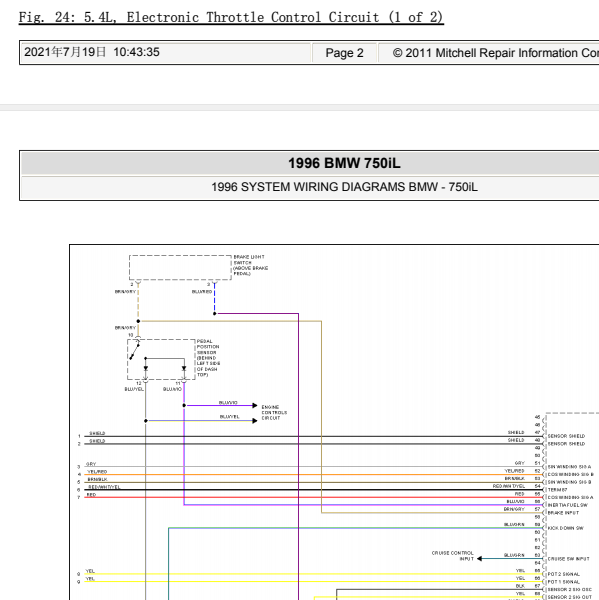Click the BLU/VIO arrow to Engine Controls Circuit

[x=220, y=405]
